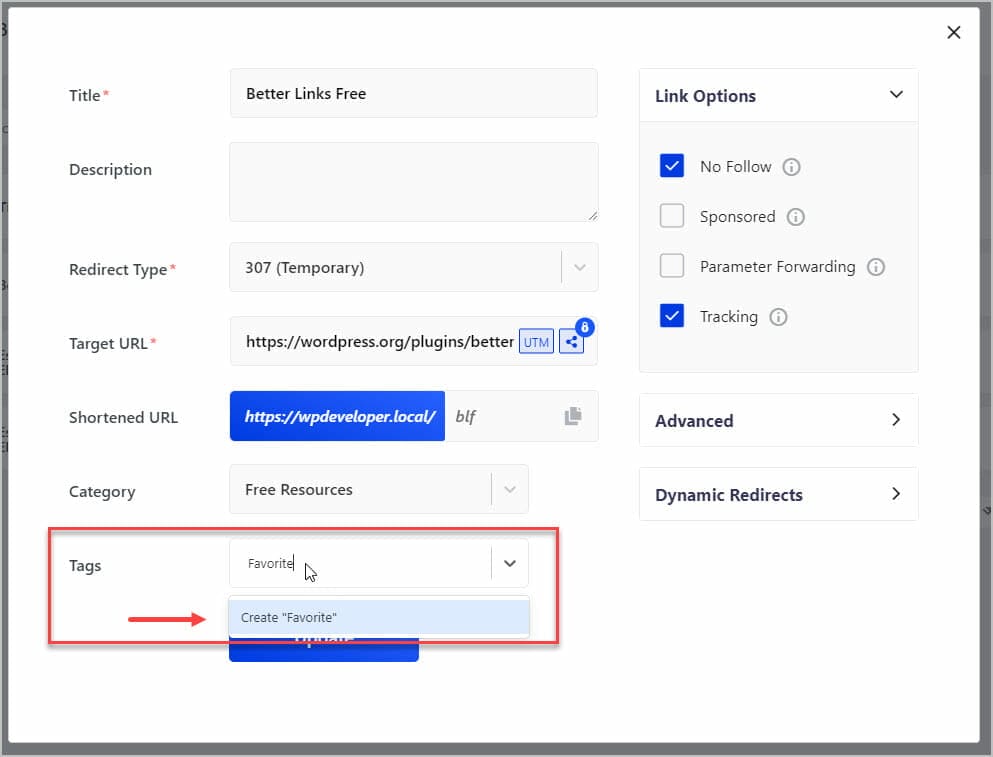Open UTM builder on Target URL
Viewport: 993px width, 757px height.
point(536,342)
